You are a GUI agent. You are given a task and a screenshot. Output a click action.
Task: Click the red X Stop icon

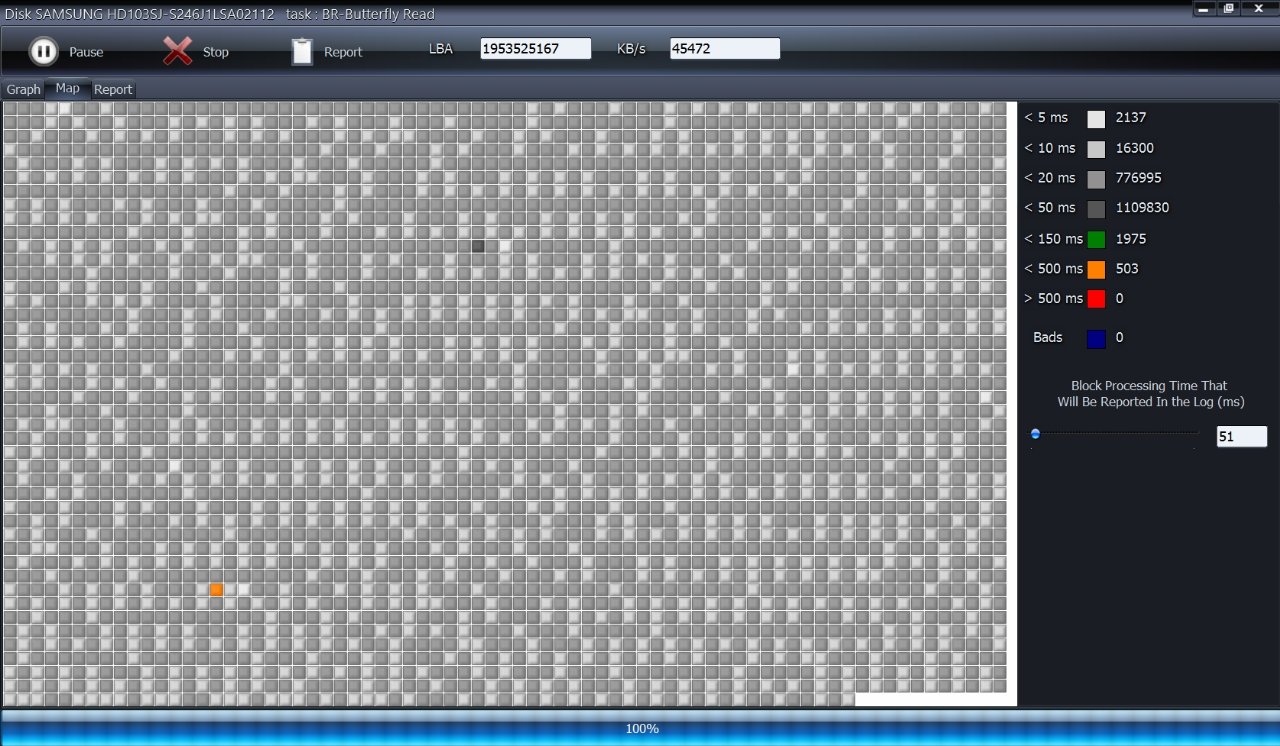pos(177,51)
